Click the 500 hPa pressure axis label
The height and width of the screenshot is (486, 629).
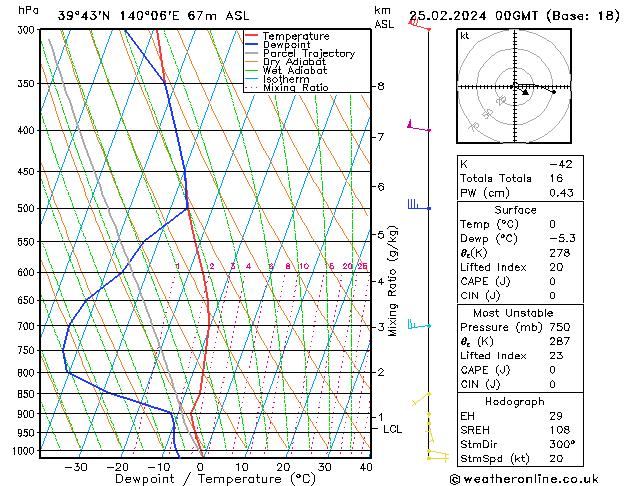pyautogui.click(x=26, y=209)
